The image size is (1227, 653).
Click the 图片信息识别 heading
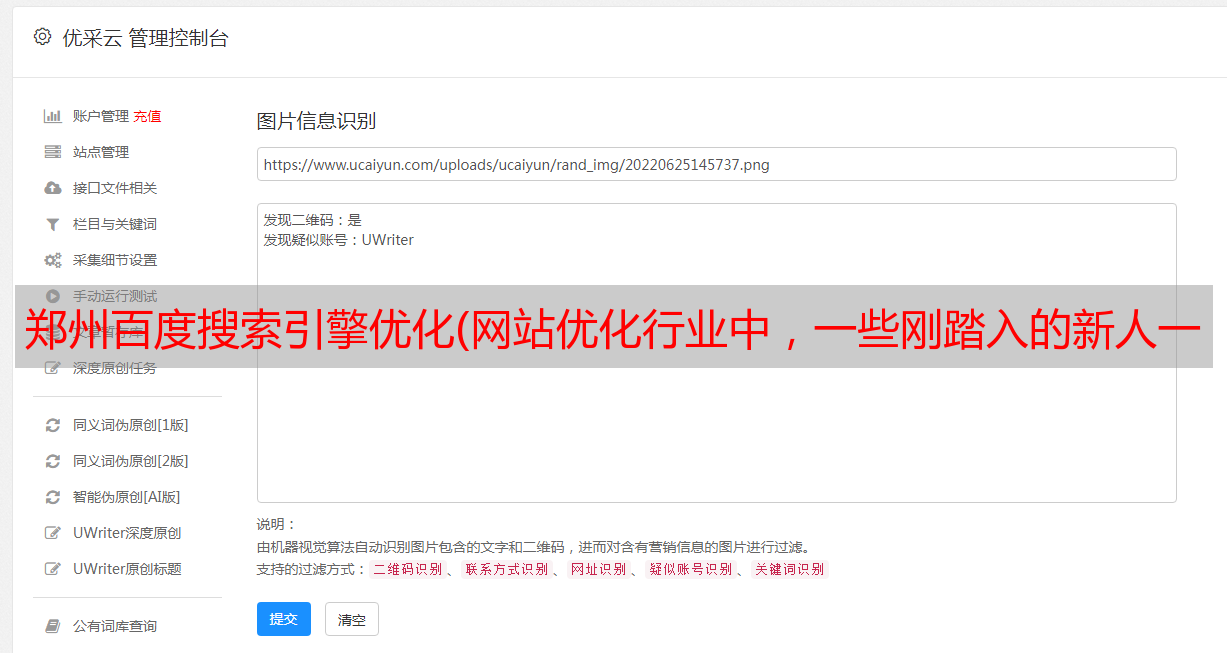coord(316,121)
